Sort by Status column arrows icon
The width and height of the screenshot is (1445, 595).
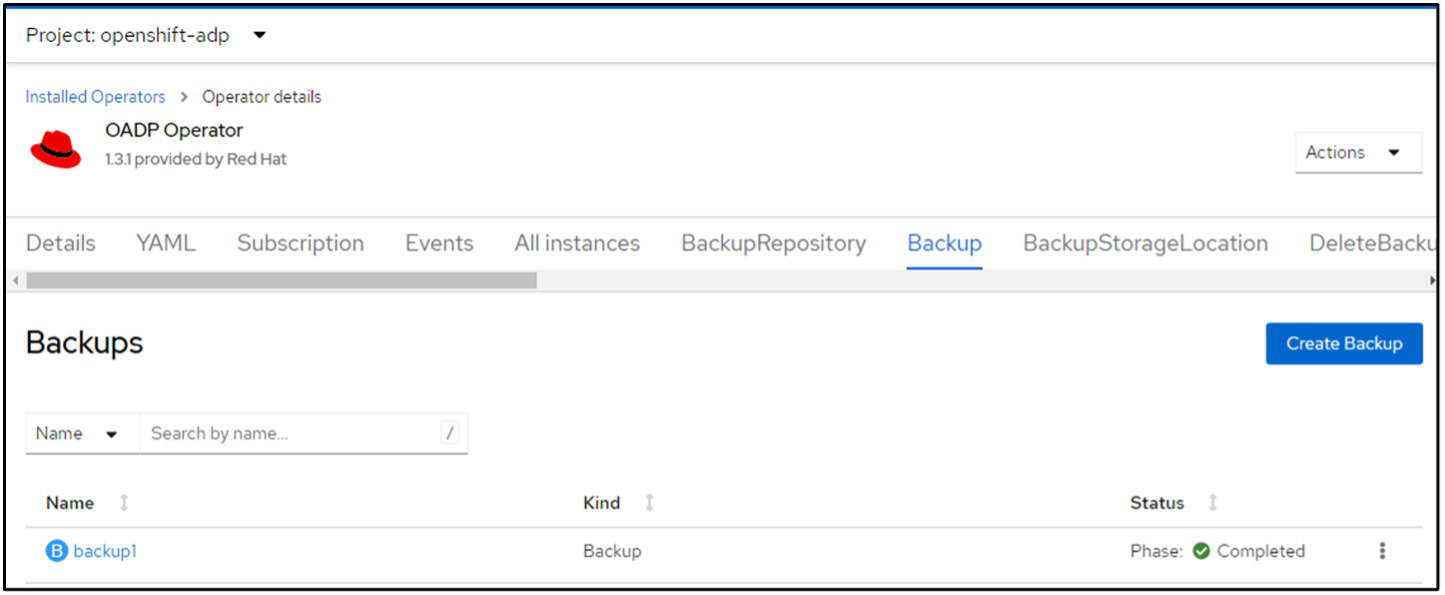(1213, 503)
